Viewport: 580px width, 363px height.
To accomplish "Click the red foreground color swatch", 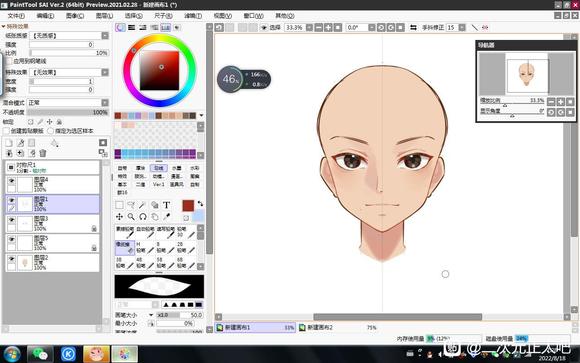I will (x=188, y=206).
